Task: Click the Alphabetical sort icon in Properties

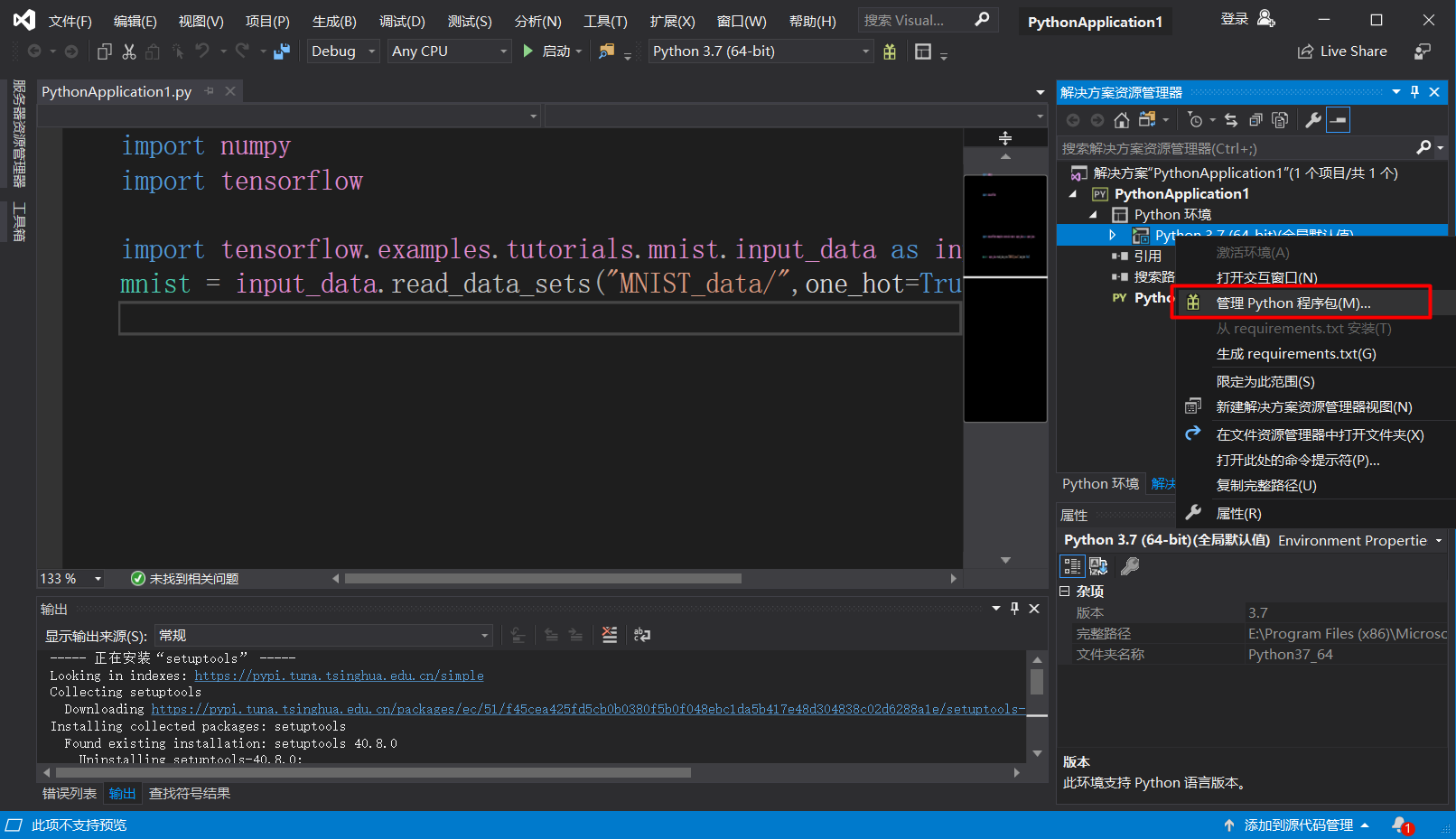Action: click(1098, 566)
